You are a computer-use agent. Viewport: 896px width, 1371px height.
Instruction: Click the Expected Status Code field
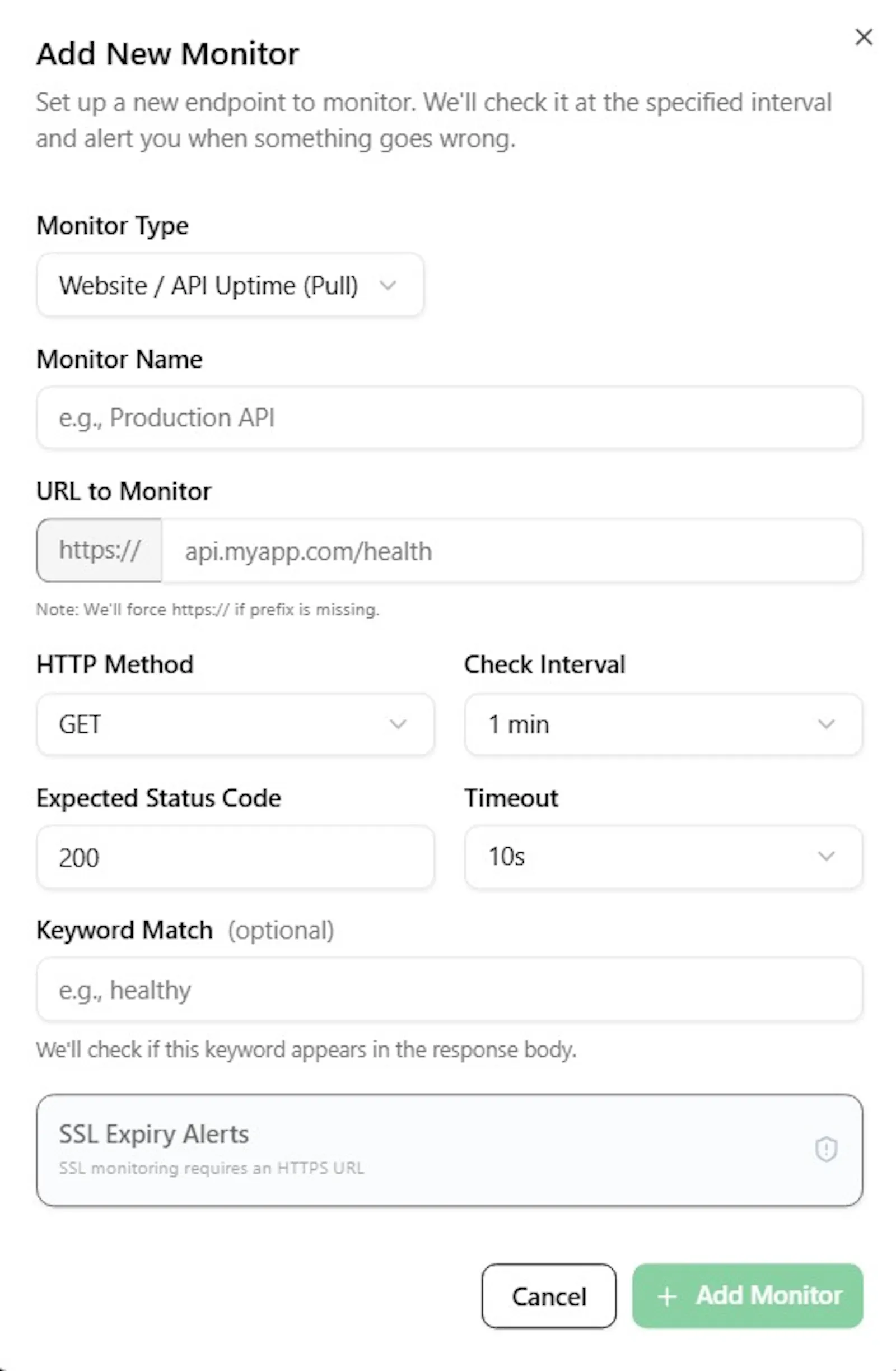tap(235, 857)
